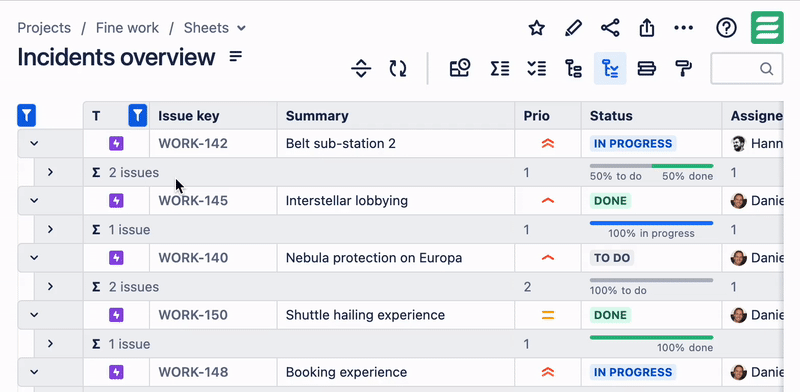Viewport: 800px width, 392px height.
Task: Open issue WORK-150
Action: point(193,315)
